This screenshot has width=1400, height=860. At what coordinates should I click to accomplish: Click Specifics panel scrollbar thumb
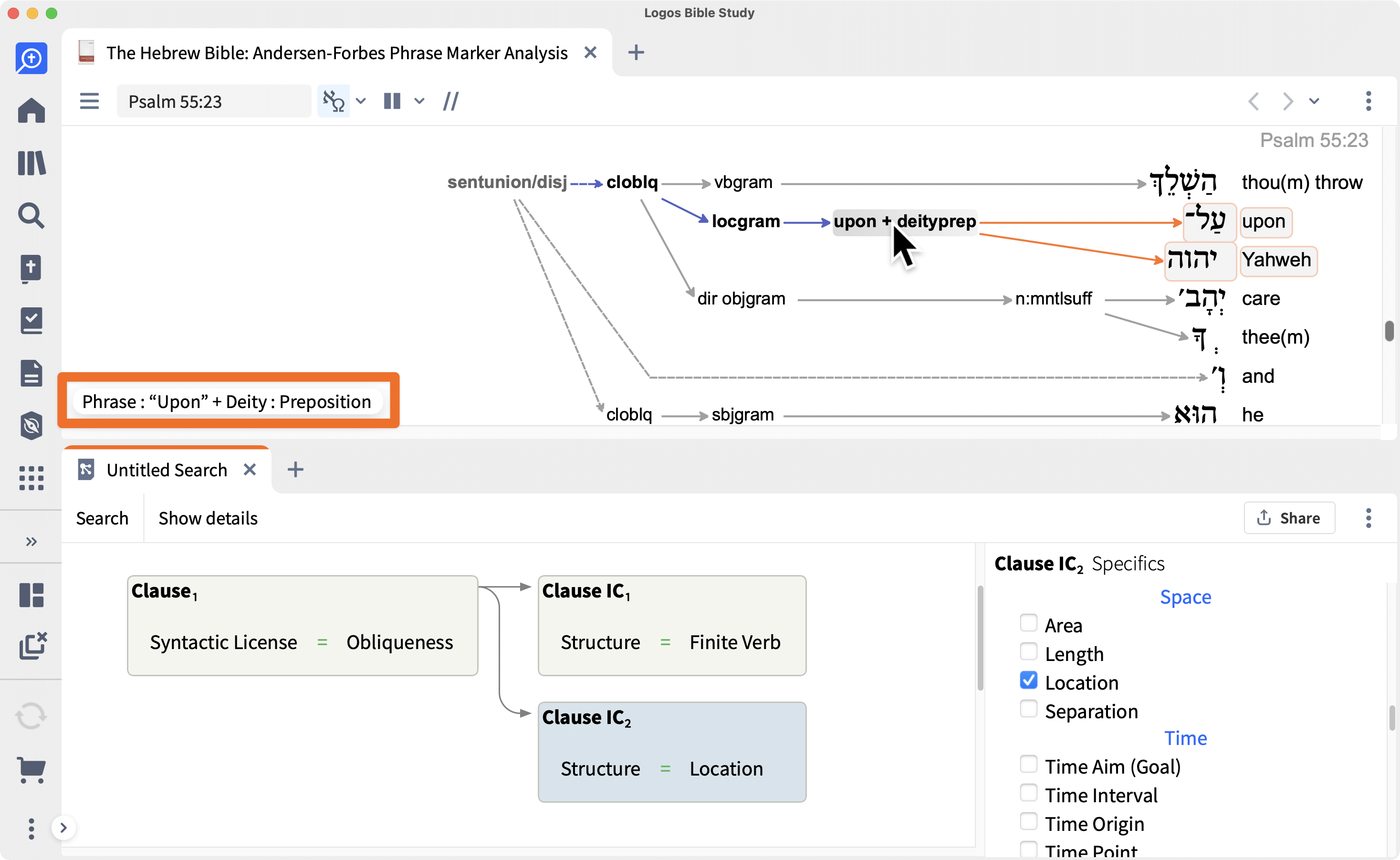(1392, 717)
